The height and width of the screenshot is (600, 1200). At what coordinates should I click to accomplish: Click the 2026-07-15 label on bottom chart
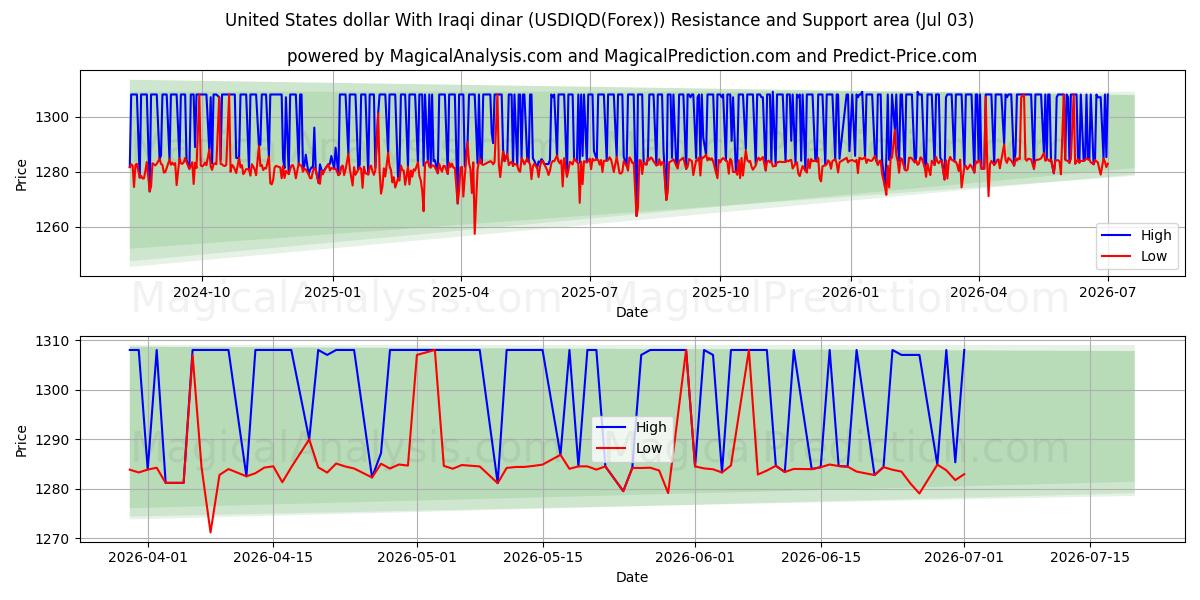click(x=1090, y=557)
